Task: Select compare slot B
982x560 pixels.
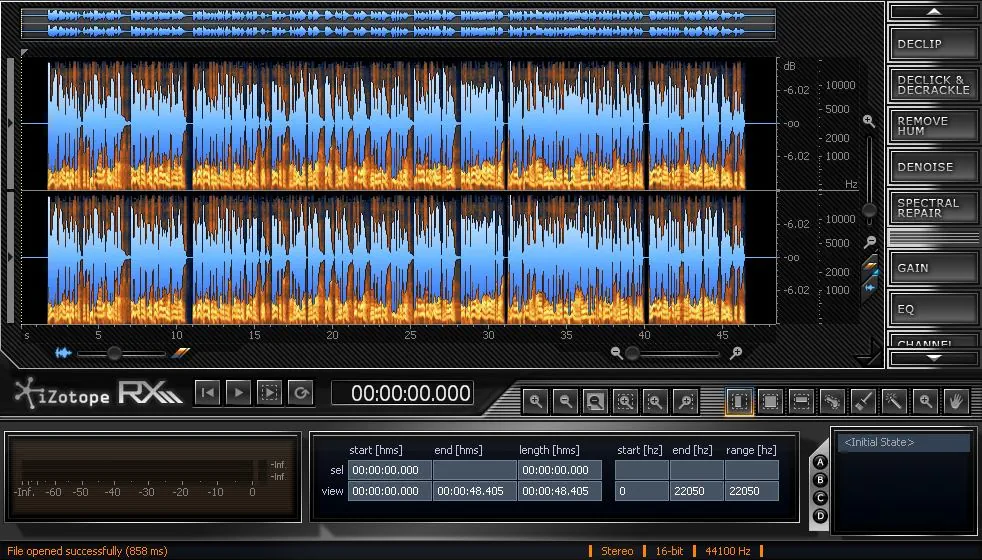Action: point(820,480)
